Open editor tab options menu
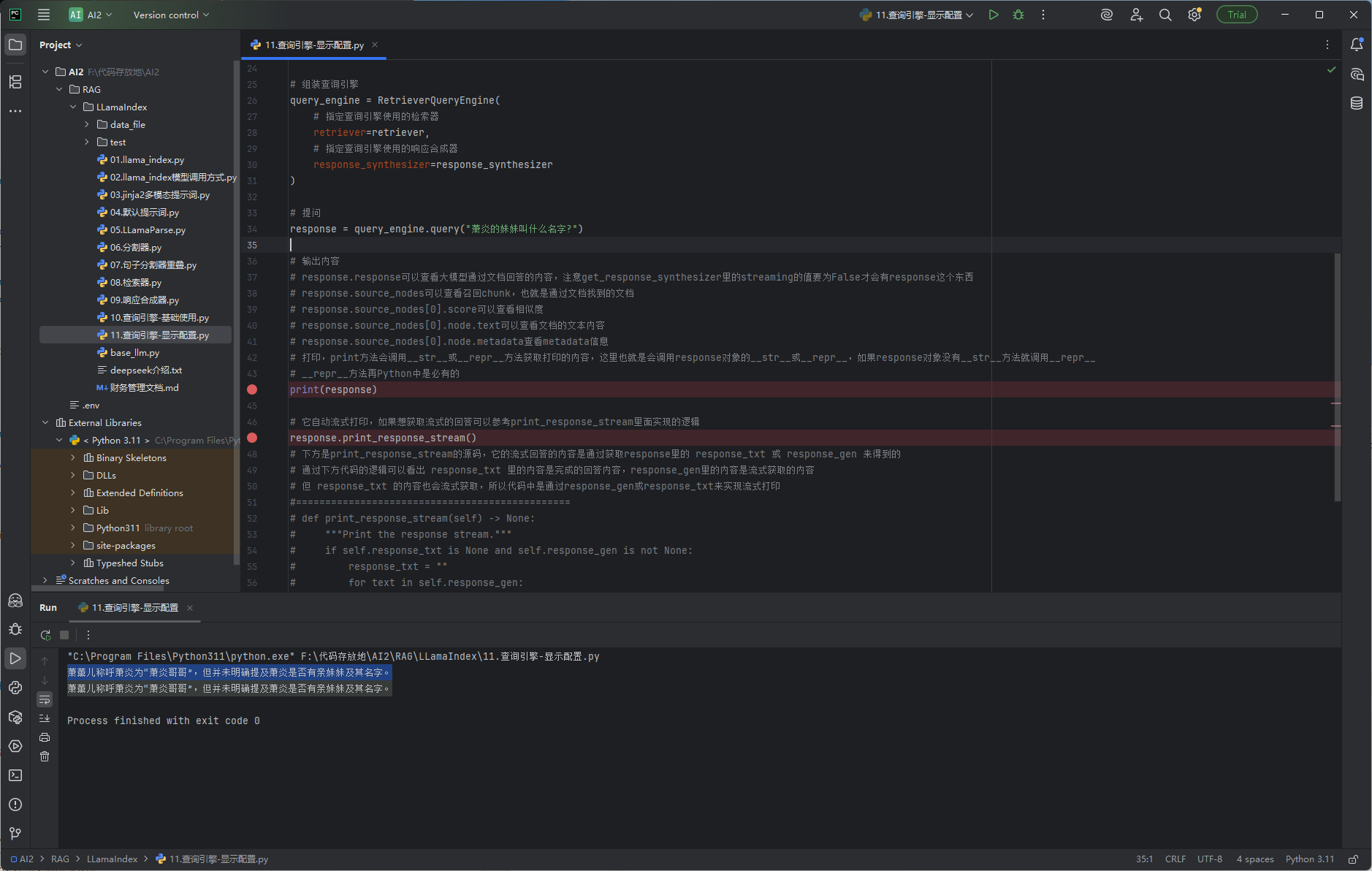1372x871 pixels. pos(1327,45)
